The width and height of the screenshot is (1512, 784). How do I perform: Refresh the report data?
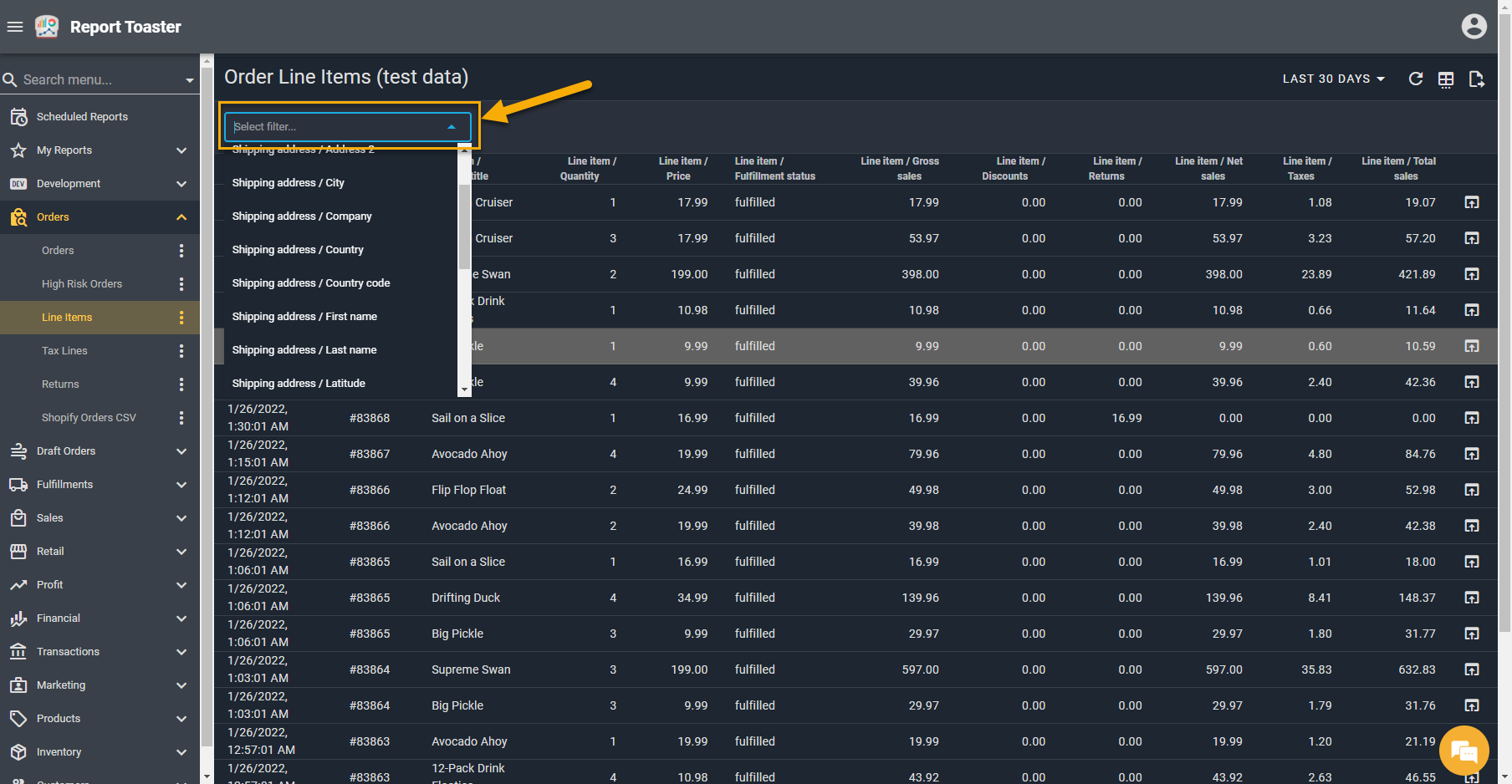1416,79
